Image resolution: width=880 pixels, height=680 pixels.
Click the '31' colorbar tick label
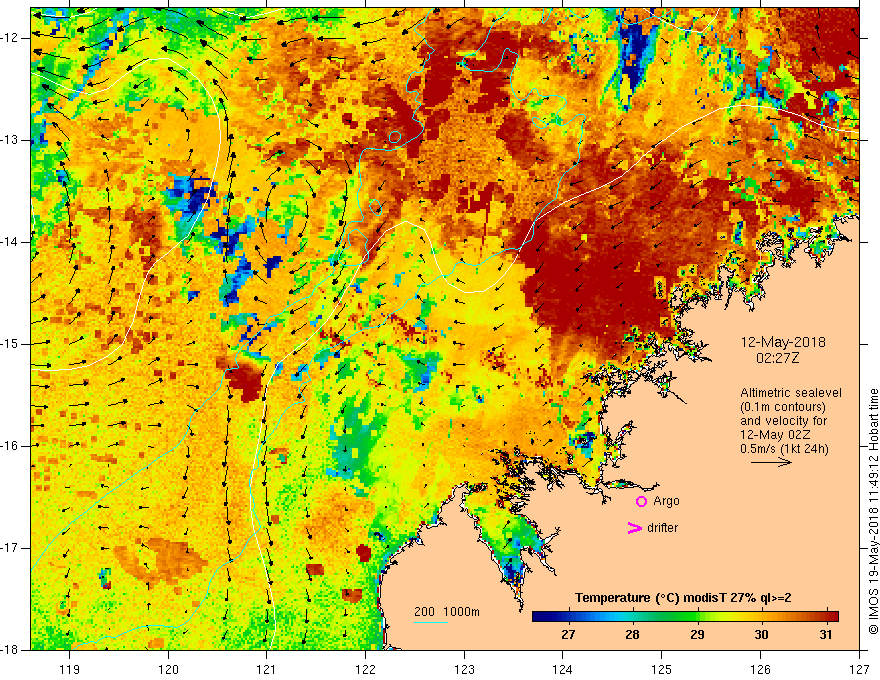click(x=826, y=635)
